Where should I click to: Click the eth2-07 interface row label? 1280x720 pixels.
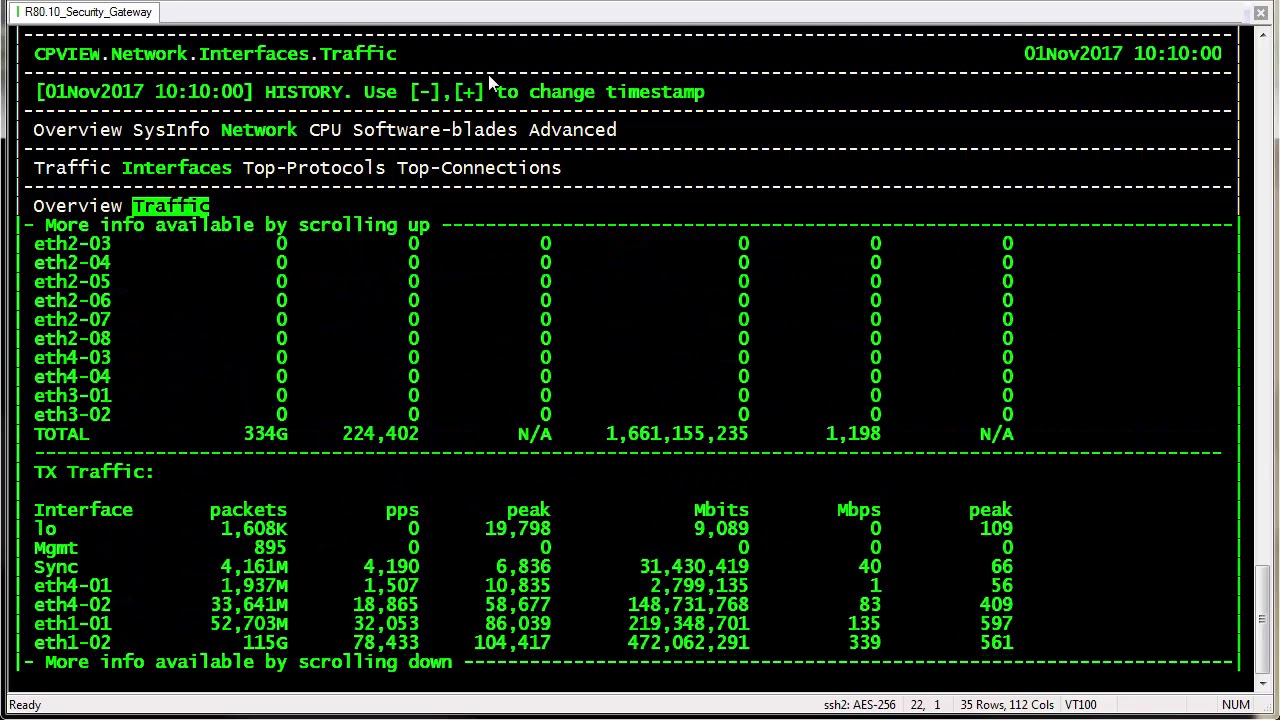(x=72, y=320)
